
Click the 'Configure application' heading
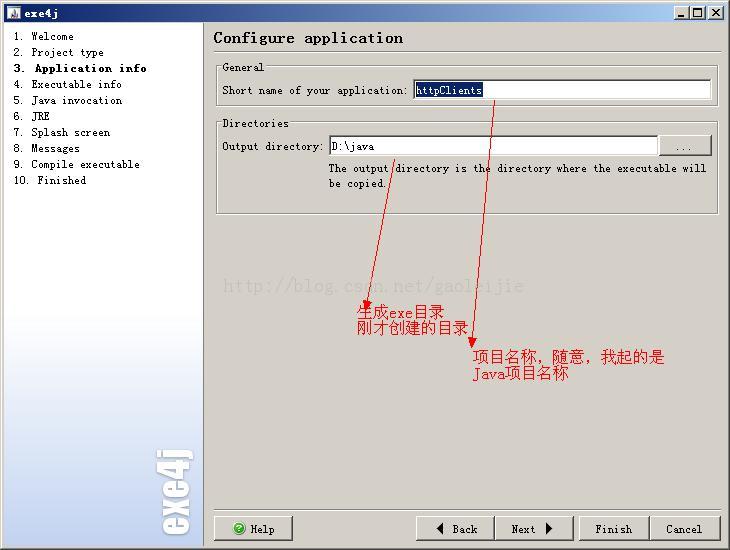pos(308,38)
